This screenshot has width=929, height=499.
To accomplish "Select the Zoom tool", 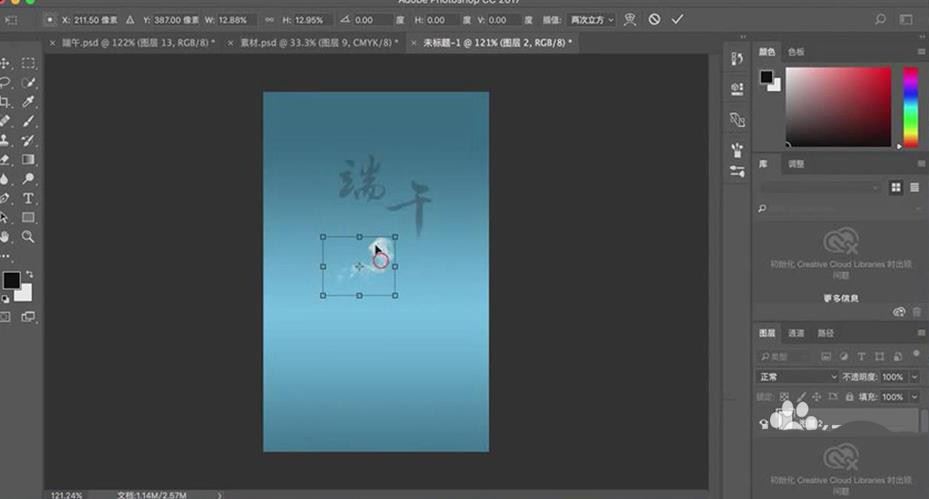I will (x=28, y=237).
